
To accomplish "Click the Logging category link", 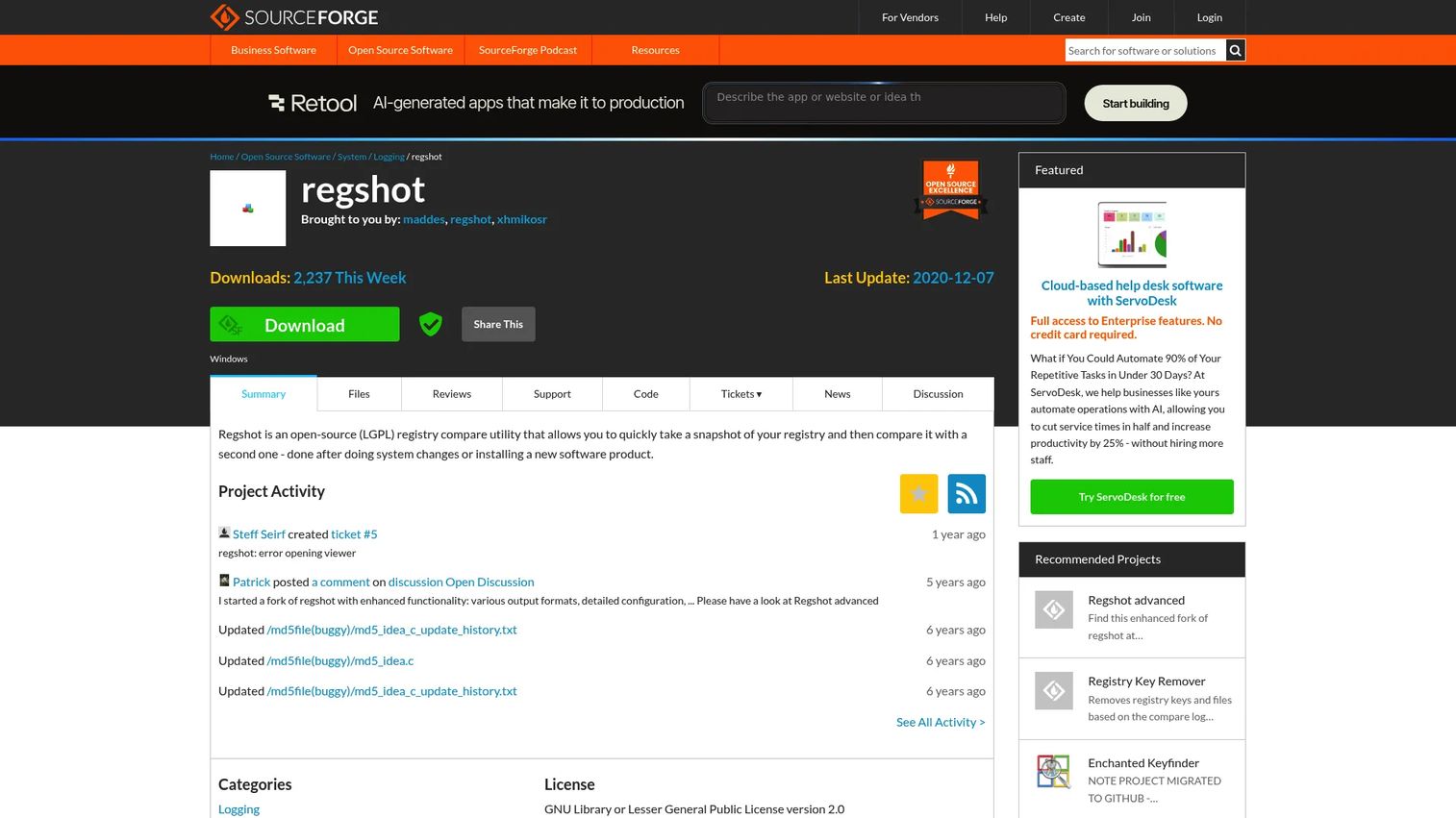I will pyautogui.click(x=238, y=809).
